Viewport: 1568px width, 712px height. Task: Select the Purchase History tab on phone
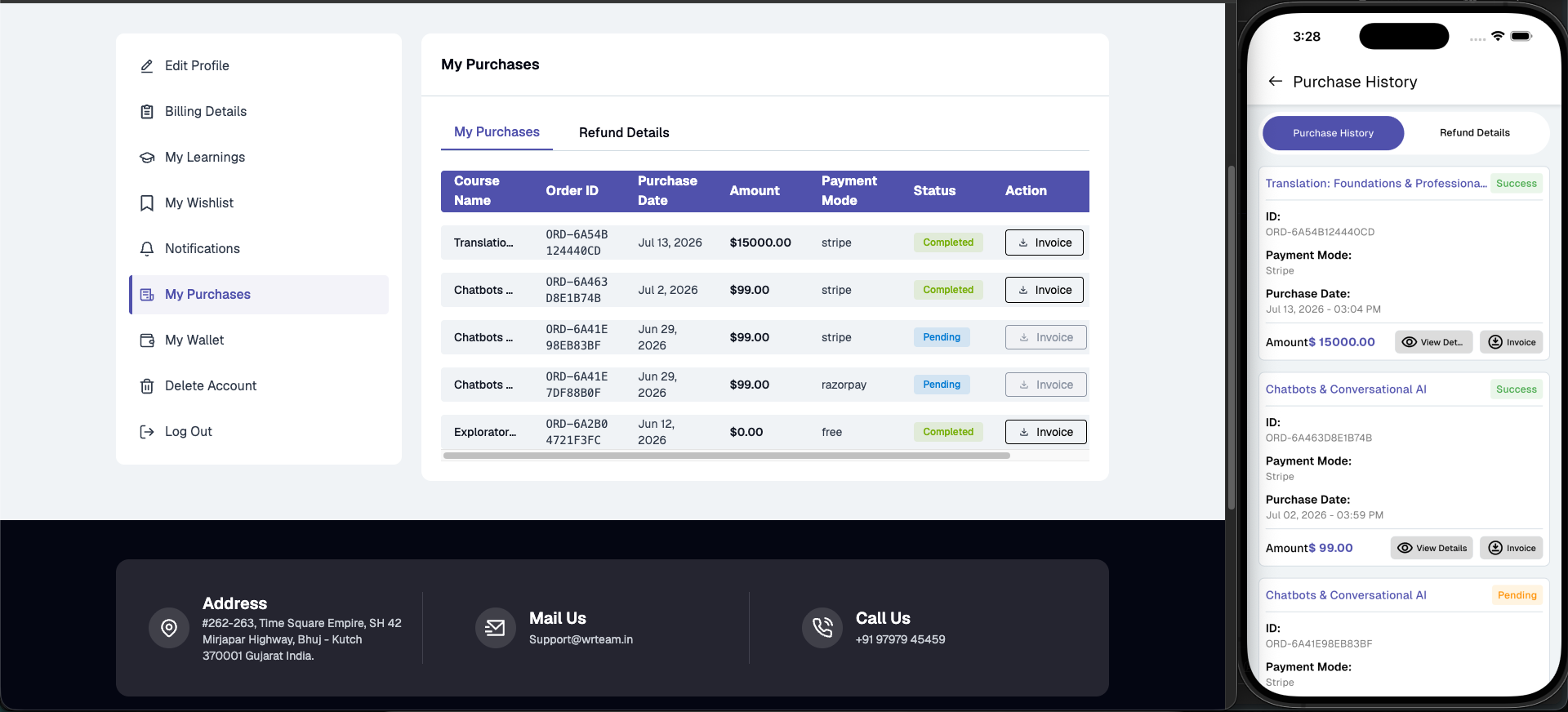pos(1334,133)
